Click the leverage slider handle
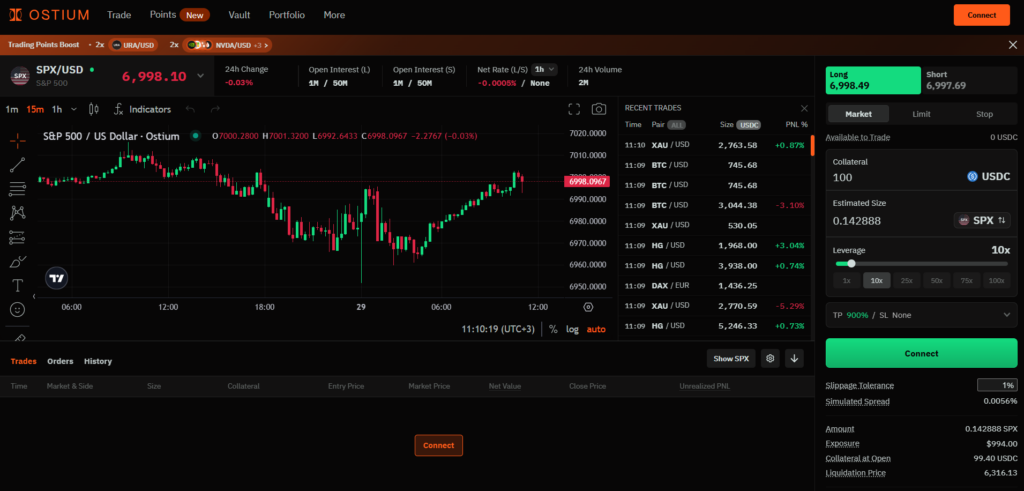This screenshot has width=1024, height=491. click(x=851, y=264)
